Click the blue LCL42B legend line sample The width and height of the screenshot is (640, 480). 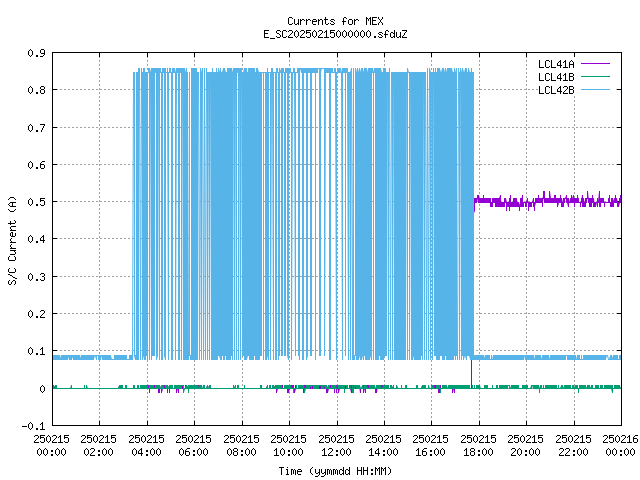(595, 89)
